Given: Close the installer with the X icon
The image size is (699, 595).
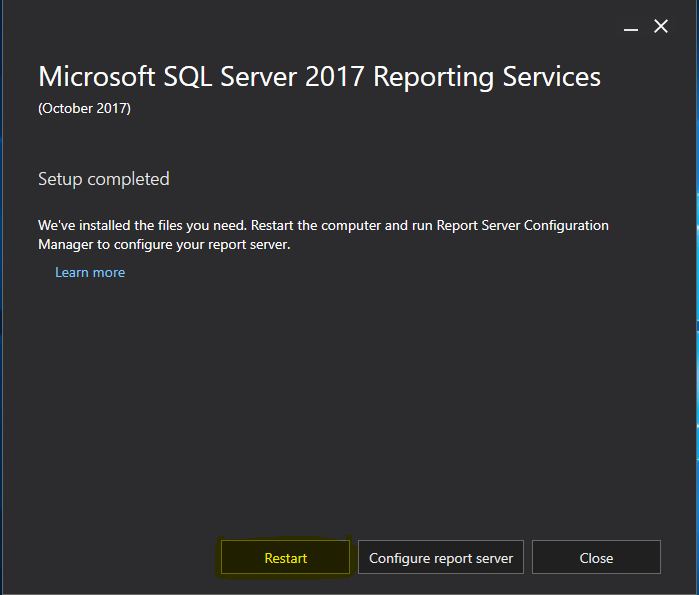Looking at the screenshot, I should pyautogui.click(x=661, y=26).
